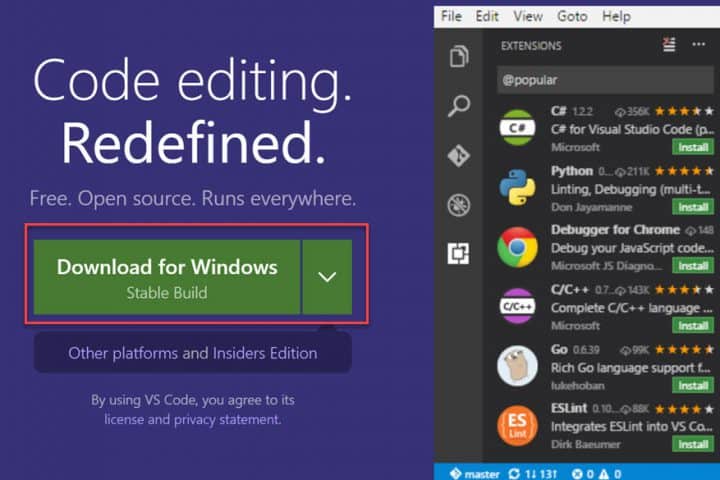720x480 pixels.
Task: Open the Explorer files icon
Action: [459, 57]
